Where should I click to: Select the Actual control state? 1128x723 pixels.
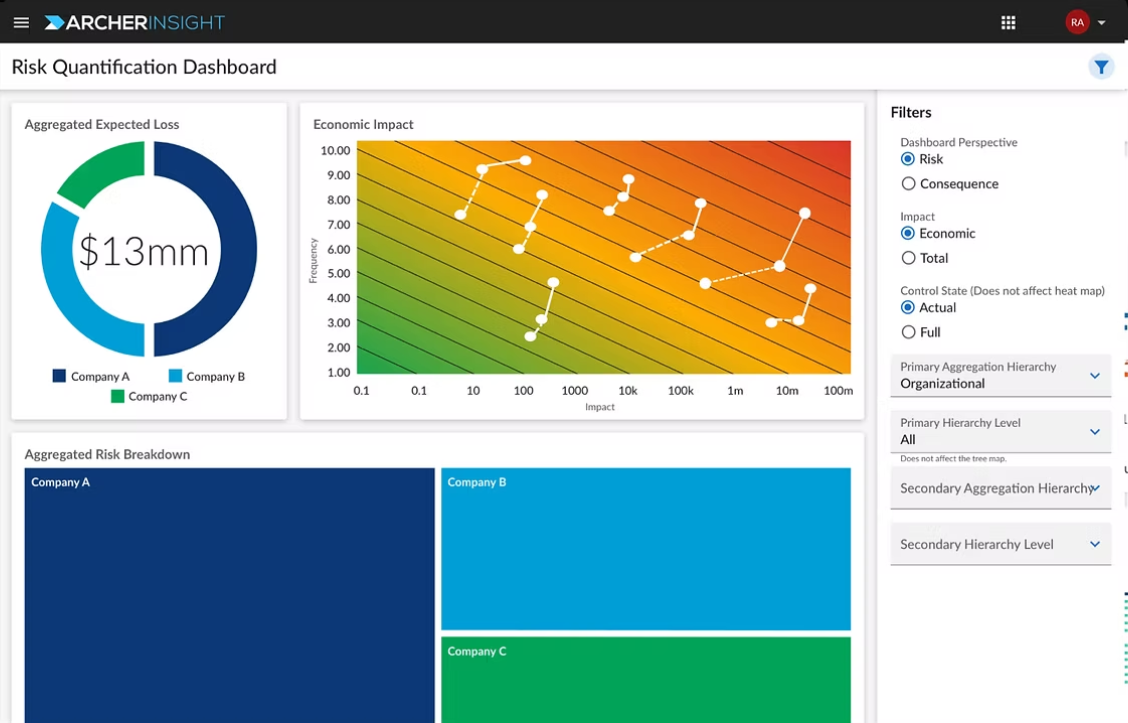pos(908,308)
